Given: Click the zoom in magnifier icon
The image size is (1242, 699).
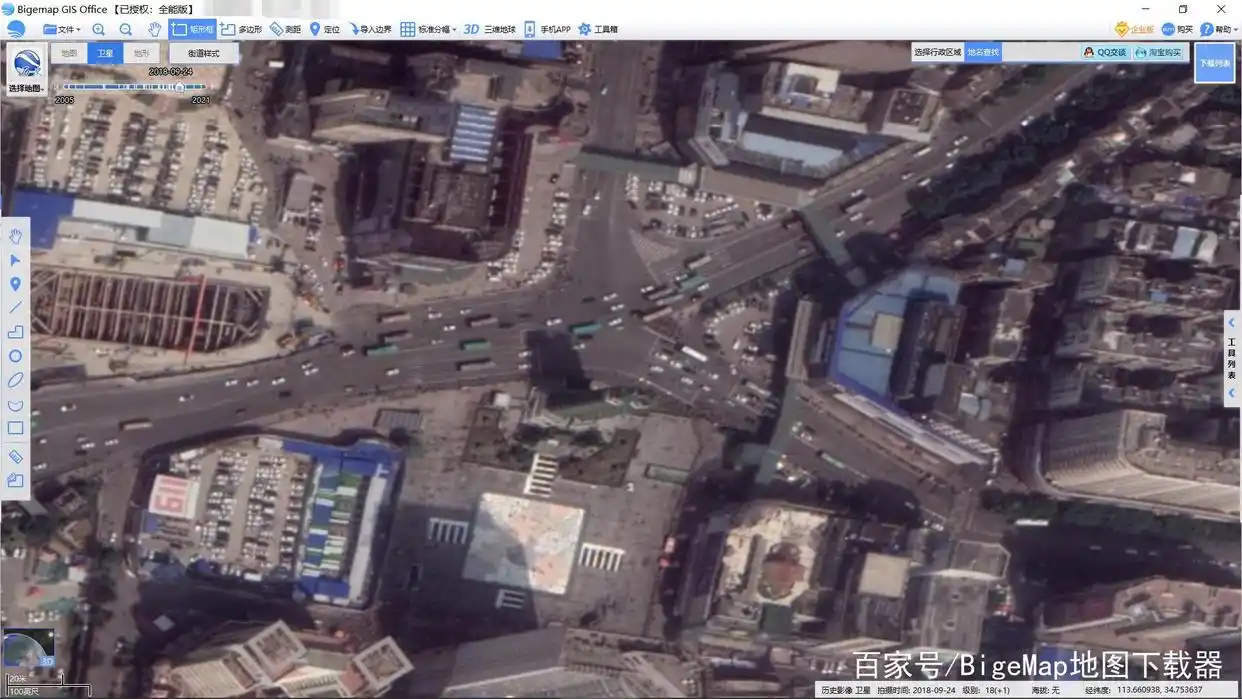Looking at the screenshot, I should click(x=98, y=29).
